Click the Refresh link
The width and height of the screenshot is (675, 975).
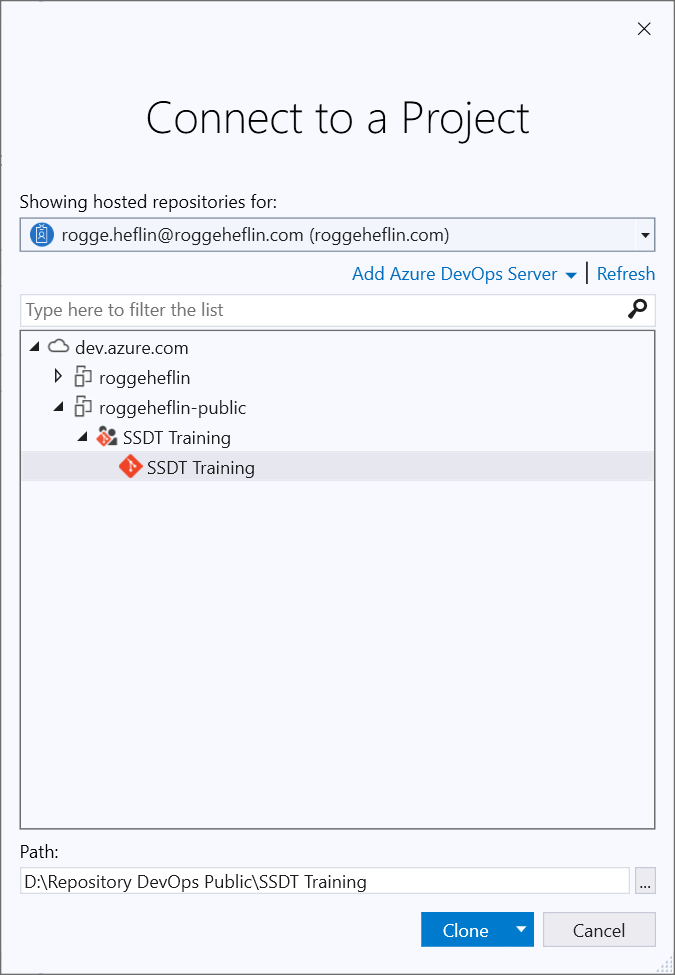tap(625, 273)
